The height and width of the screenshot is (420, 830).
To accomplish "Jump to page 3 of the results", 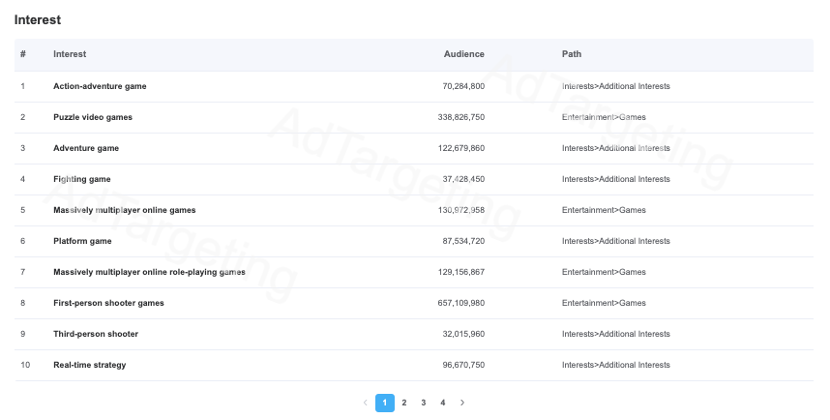I will coord(423,403).
